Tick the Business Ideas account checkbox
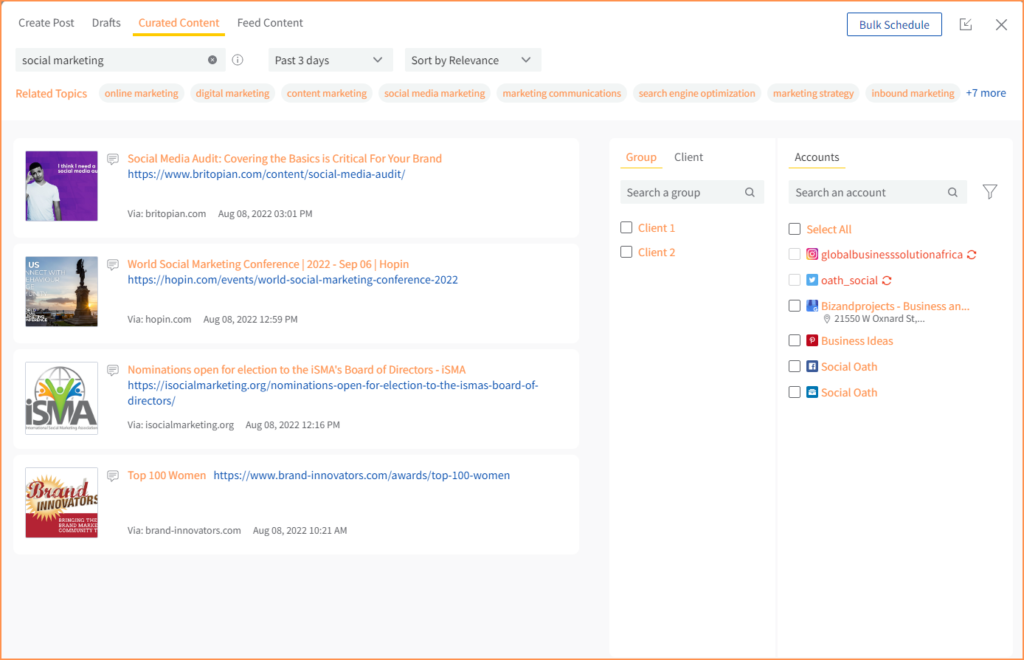This screenshot has width=1024, height=660. click(794, 340)
